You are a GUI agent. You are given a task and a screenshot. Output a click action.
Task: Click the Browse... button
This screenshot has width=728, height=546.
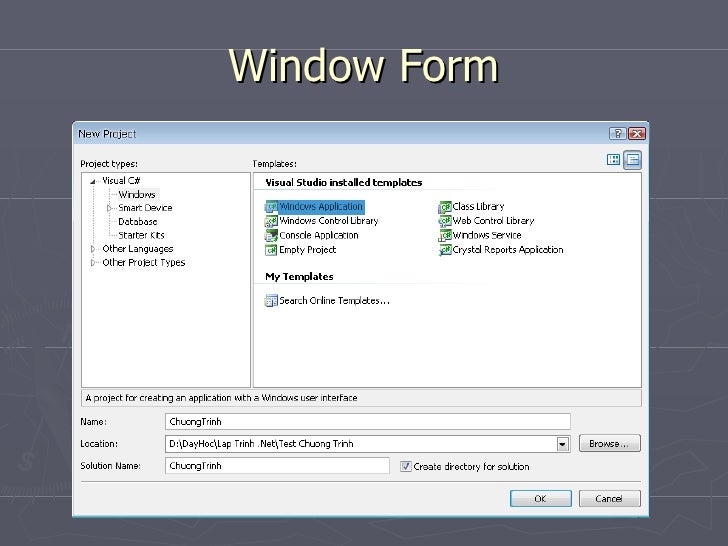tap(609, 443)
